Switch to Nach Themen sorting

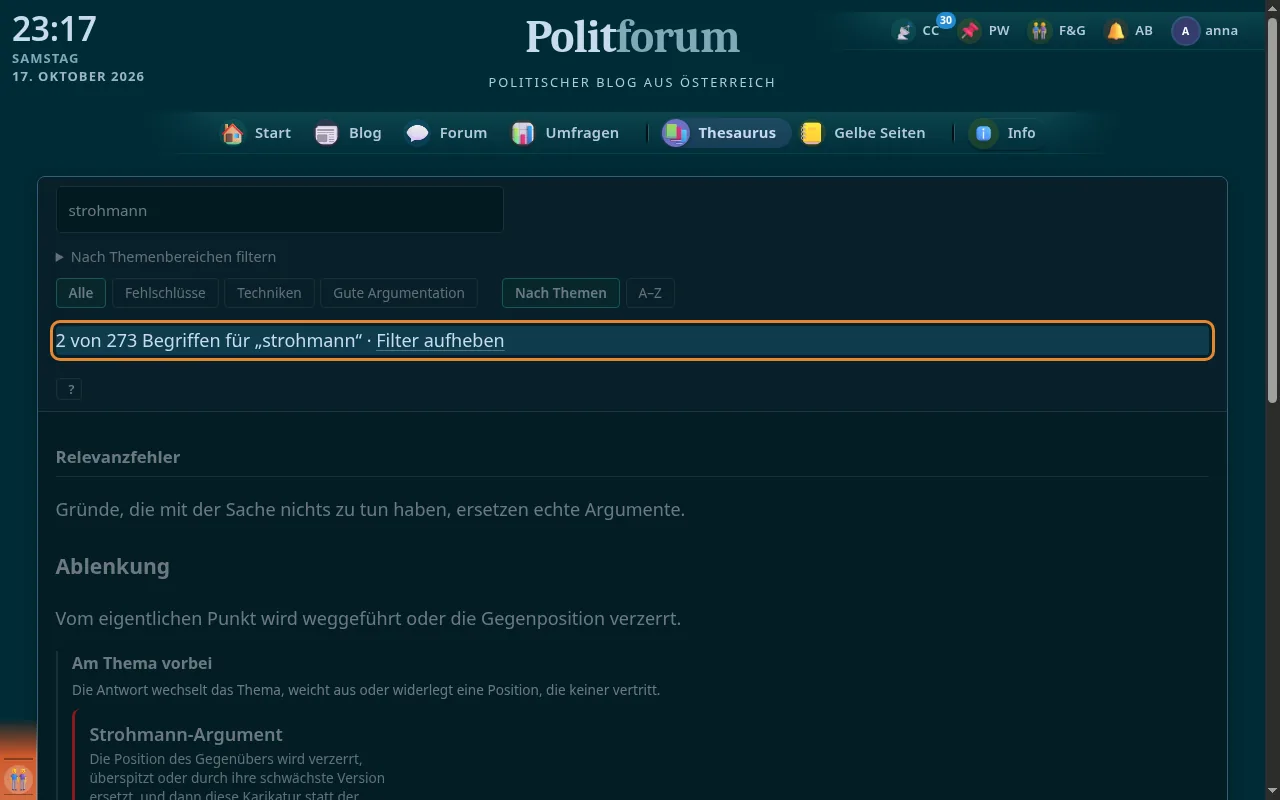[x=561, y=293]
